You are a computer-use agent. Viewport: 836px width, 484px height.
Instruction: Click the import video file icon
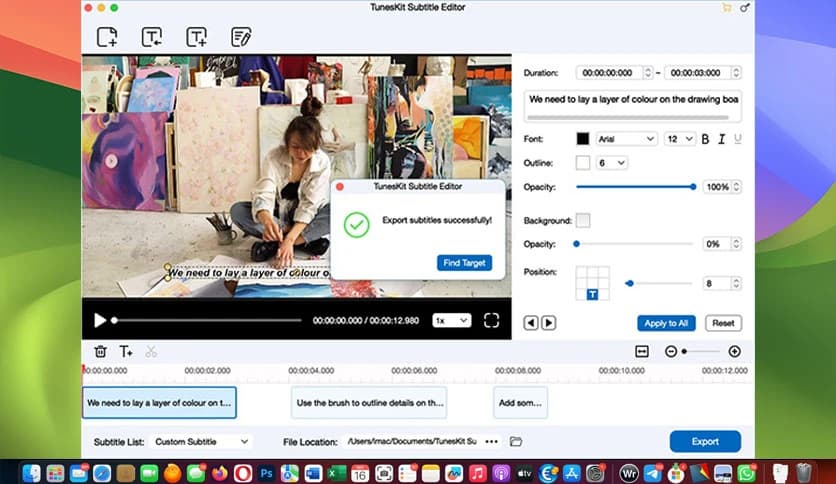click(x=107, y=37)
